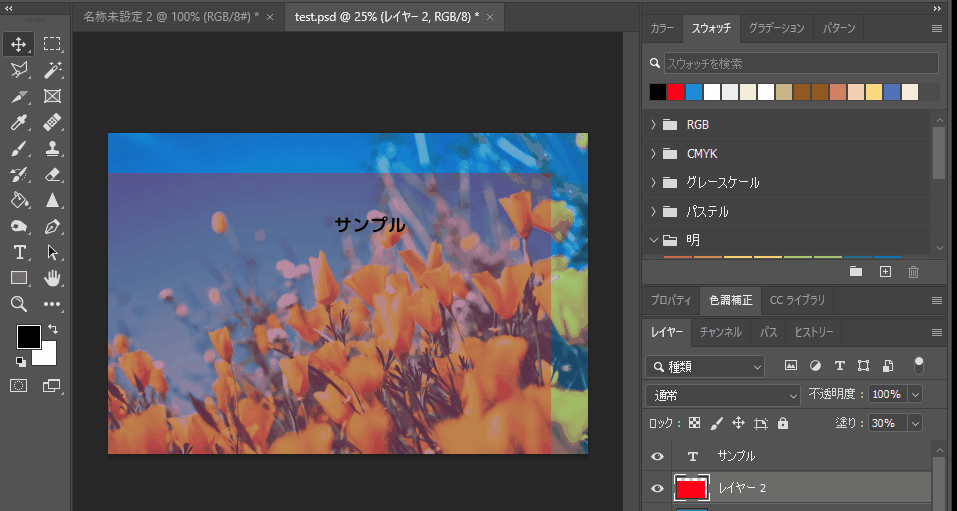Change the screen mode icon

(52, 386)
